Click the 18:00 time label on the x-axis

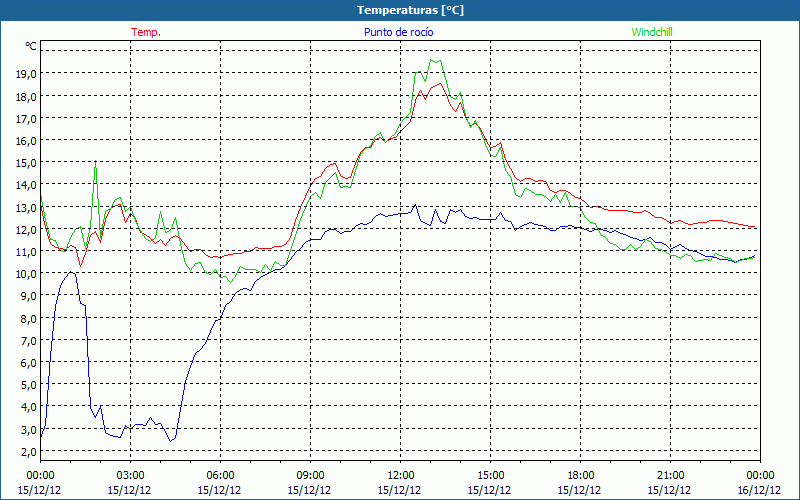581,476
